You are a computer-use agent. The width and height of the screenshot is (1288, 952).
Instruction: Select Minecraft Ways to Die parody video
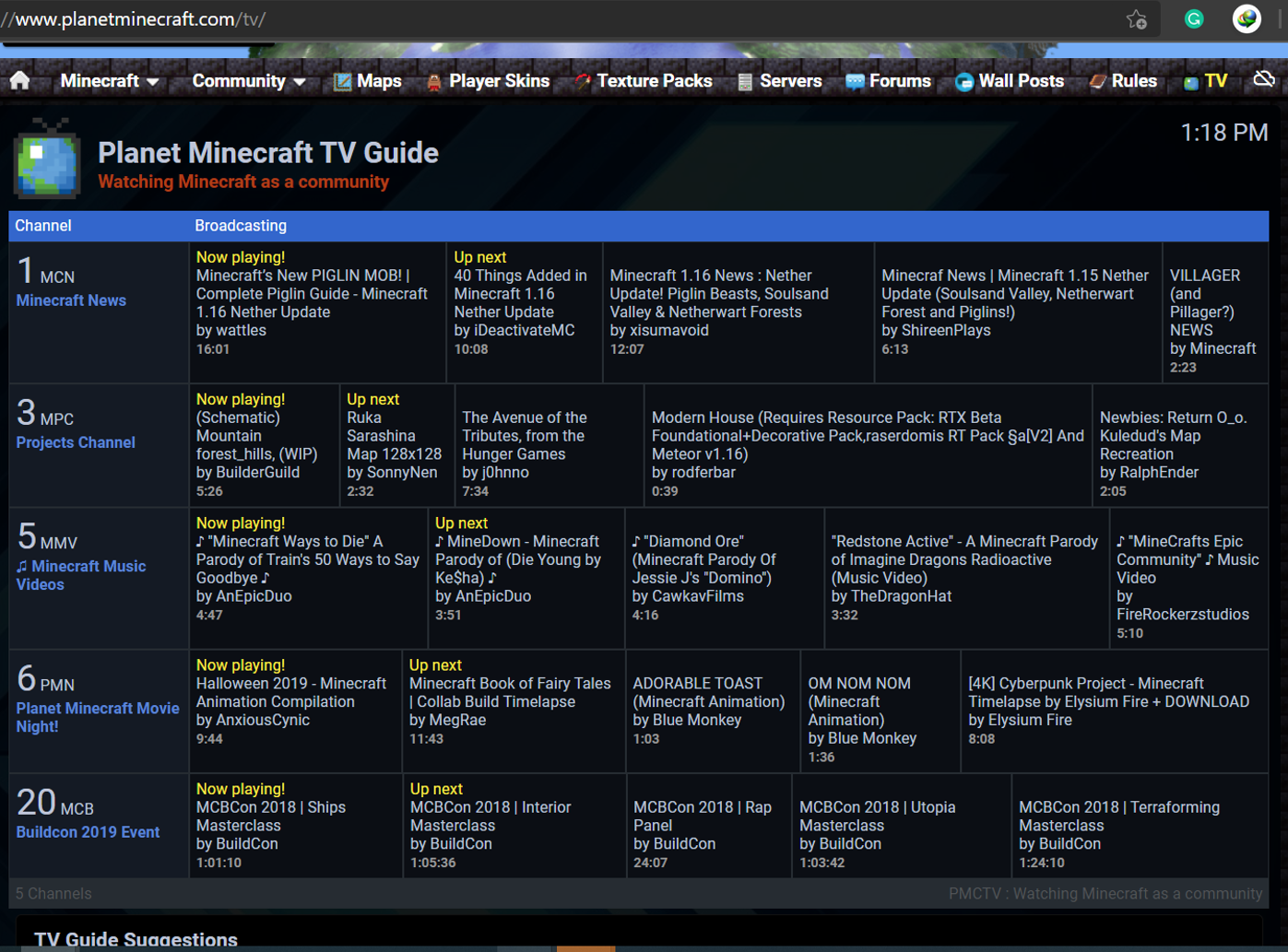coord(308,578)
